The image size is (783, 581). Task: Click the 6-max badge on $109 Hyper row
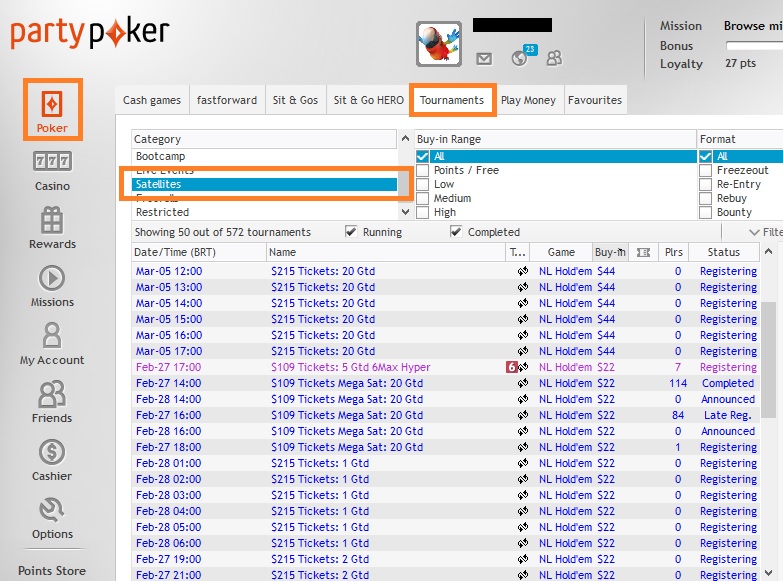pos(511,367)
